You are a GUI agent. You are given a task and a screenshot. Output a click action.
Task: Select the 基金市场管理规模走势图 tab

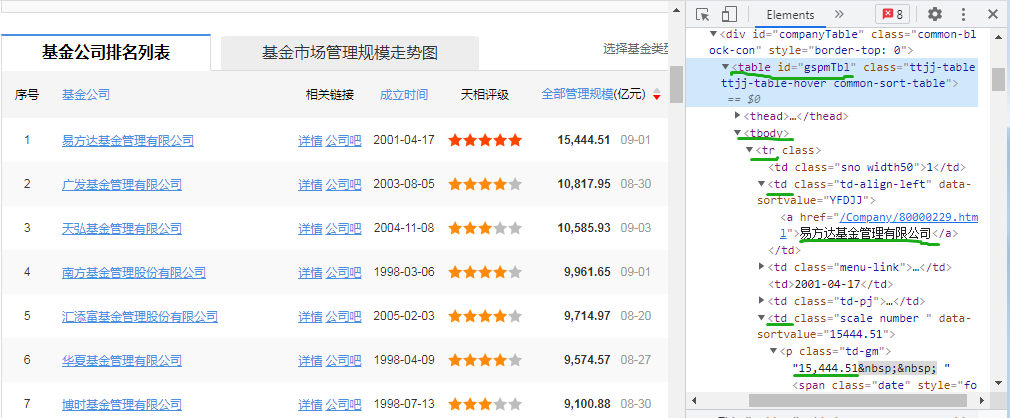(350, 52)
